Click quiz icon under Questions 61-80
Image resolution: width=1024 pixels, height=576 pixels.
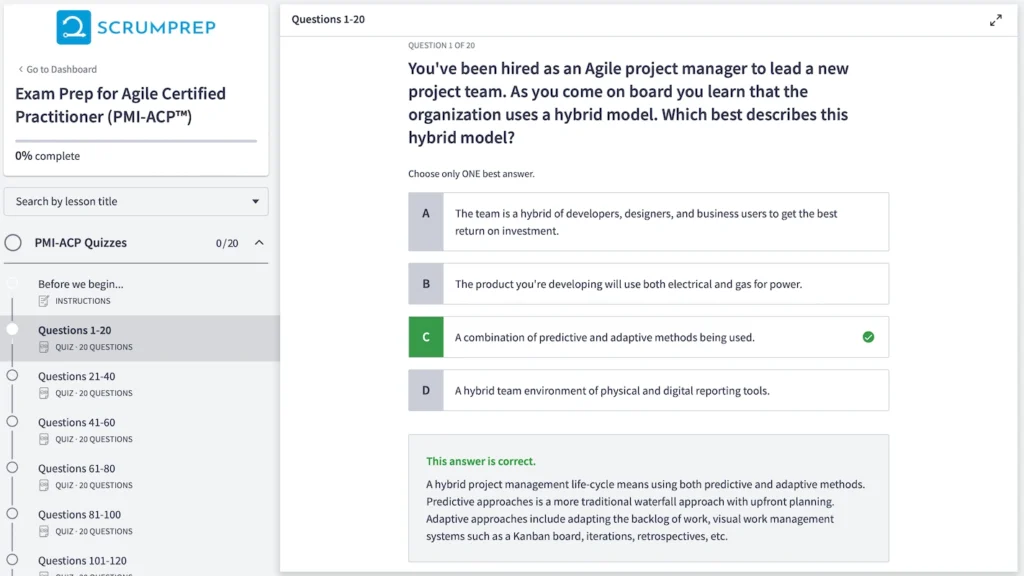tap(44, 485)
